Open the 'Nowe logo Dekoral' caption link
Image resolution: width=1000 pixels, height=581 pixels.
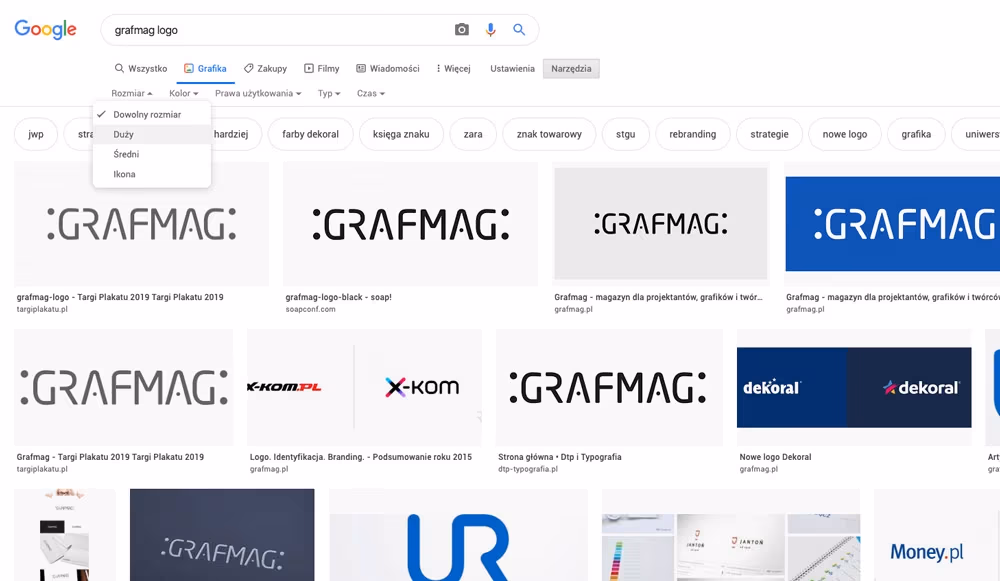[x=776, y=457]
